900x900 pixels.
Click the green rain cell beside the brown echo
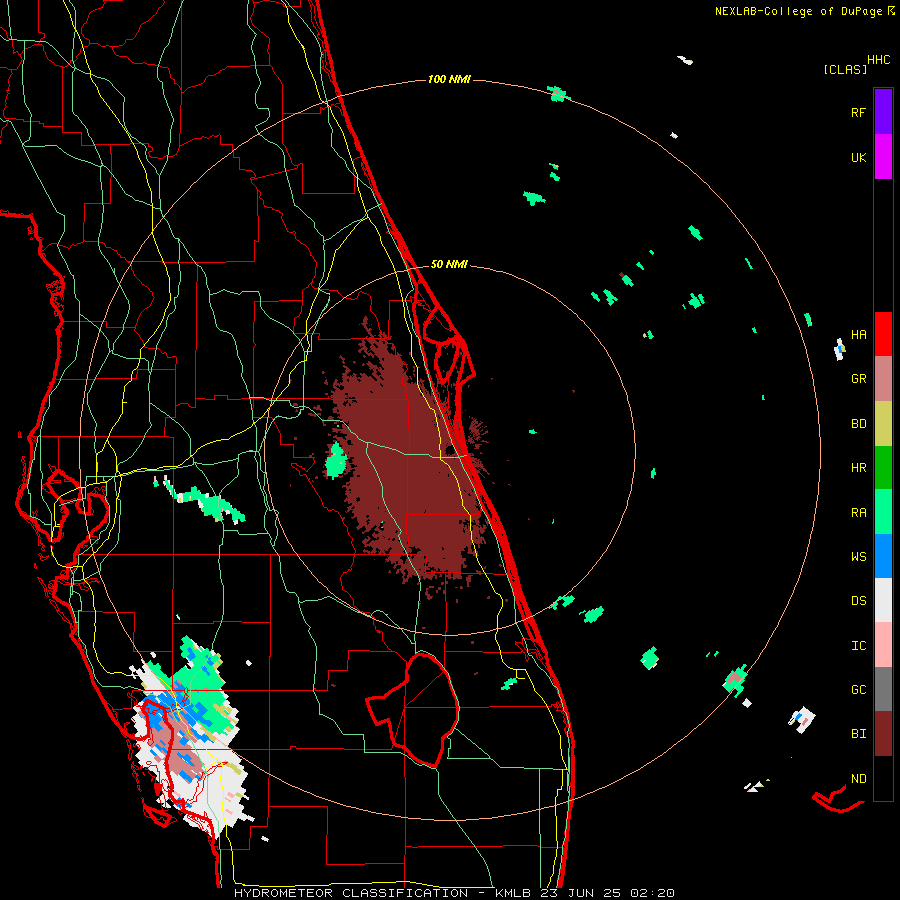[336, 460]
